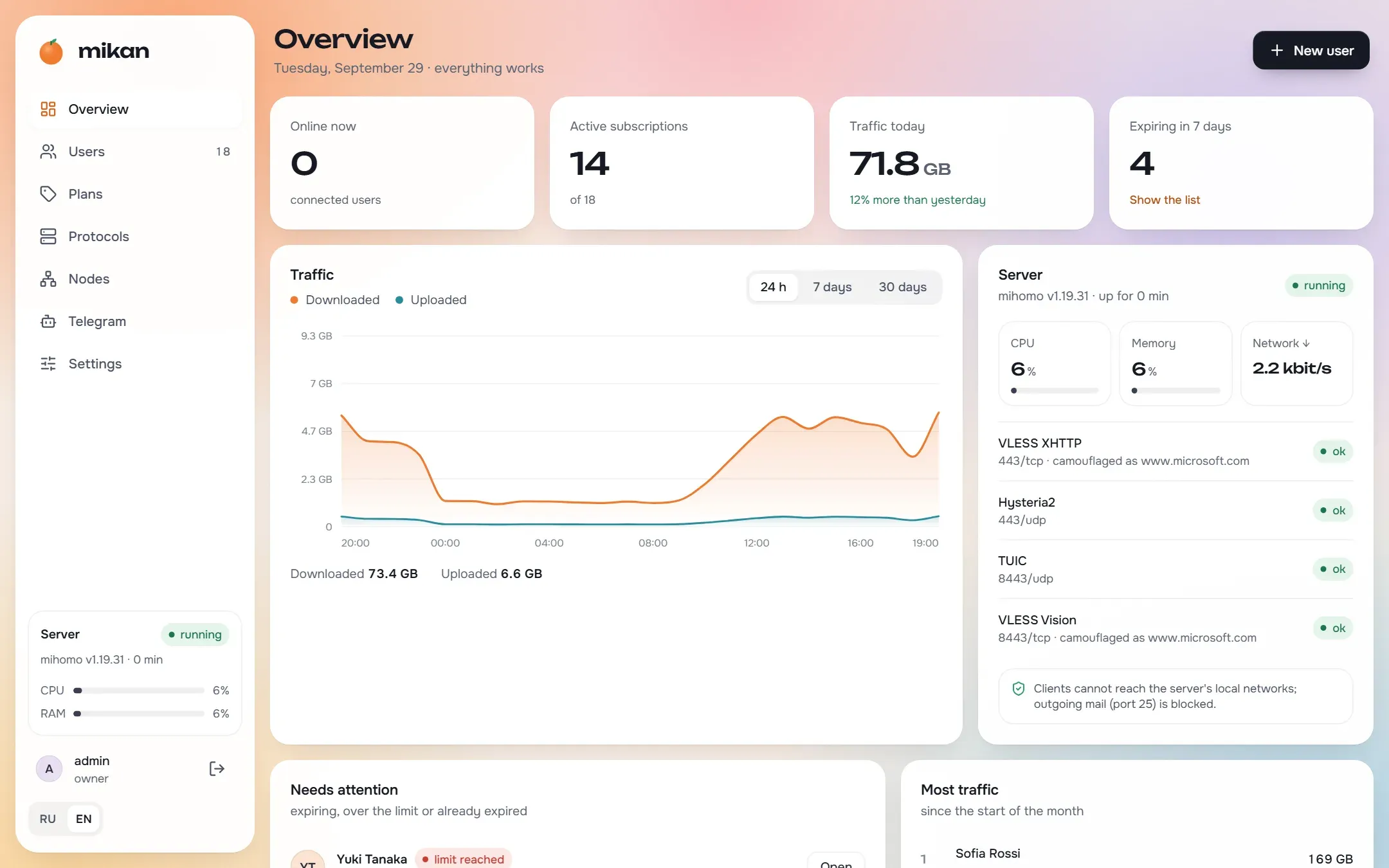Click the Nodes network icon
The height and width of the screenshot is (868, 1389).
[48, 278]
